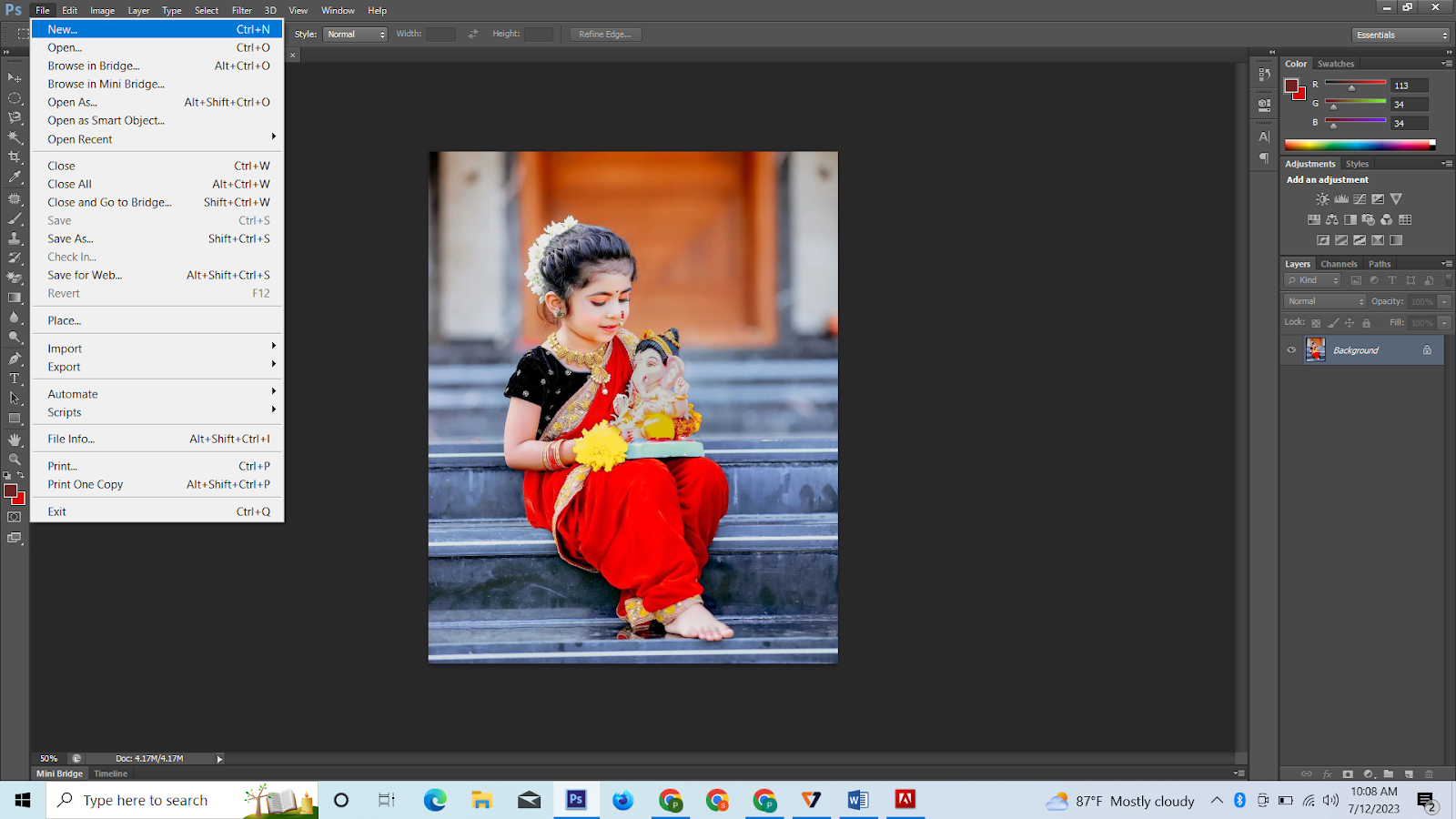Toggle lock transparent pixels in Layers panel
Viewport: 1456px width, 819px height.
pos(1316,323)
